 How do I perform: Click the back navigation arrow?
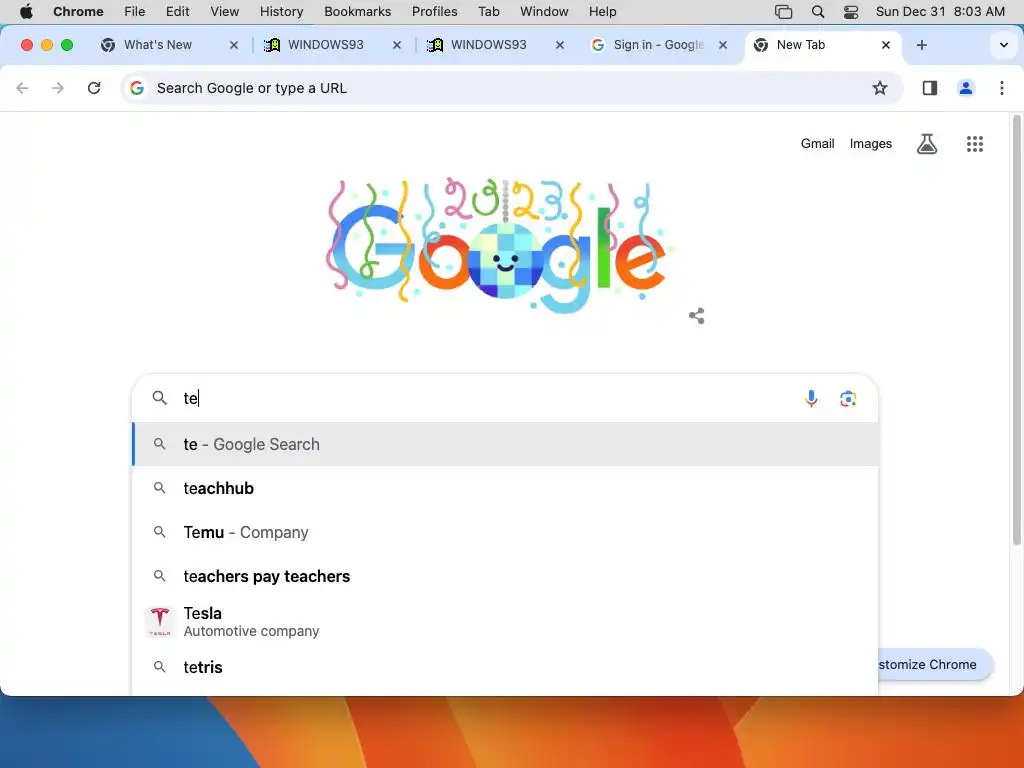click(x=22, y=88)
